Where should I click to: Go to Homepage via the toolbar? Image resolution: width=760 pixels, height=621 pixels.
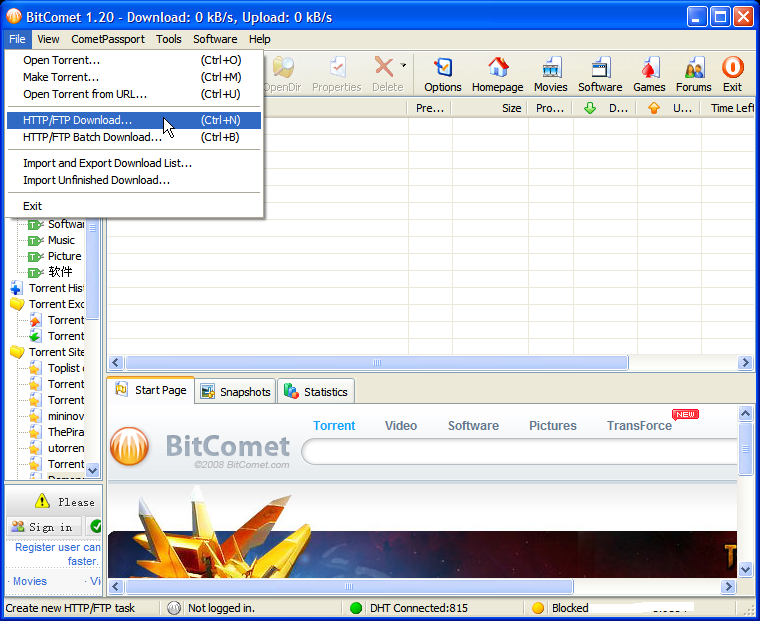point(497,75)
